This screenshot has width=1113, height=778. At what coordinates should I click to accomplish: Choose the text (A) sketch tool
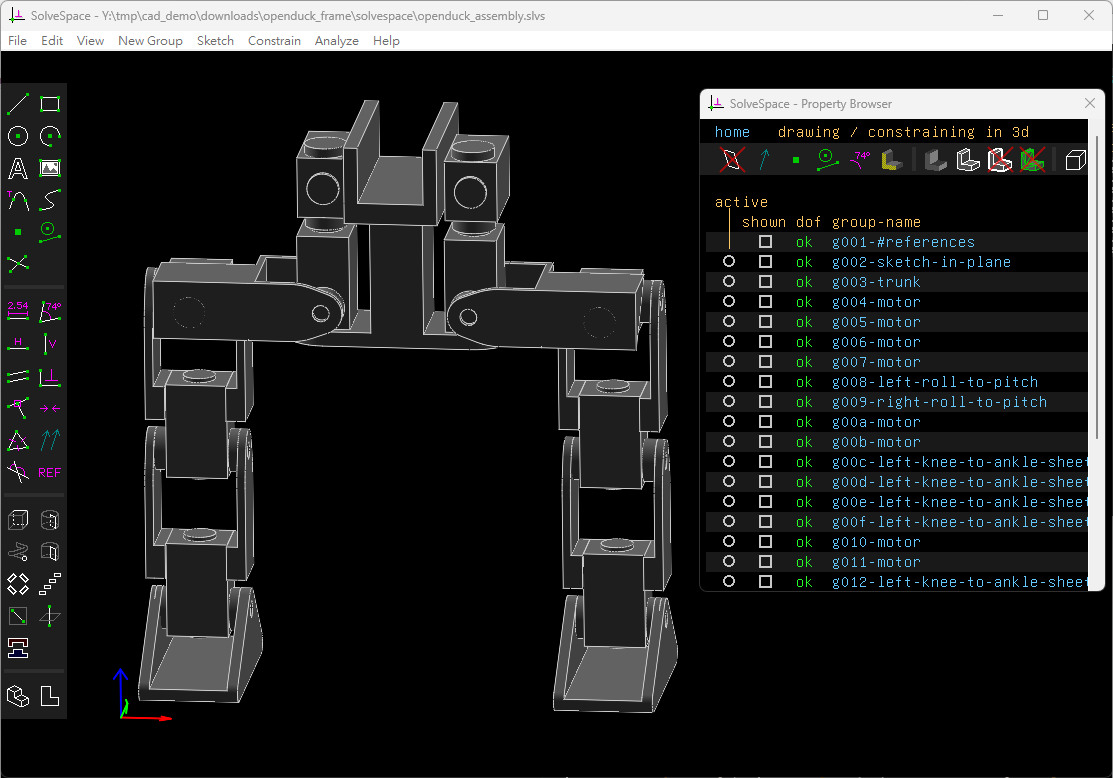coord(18,168)
